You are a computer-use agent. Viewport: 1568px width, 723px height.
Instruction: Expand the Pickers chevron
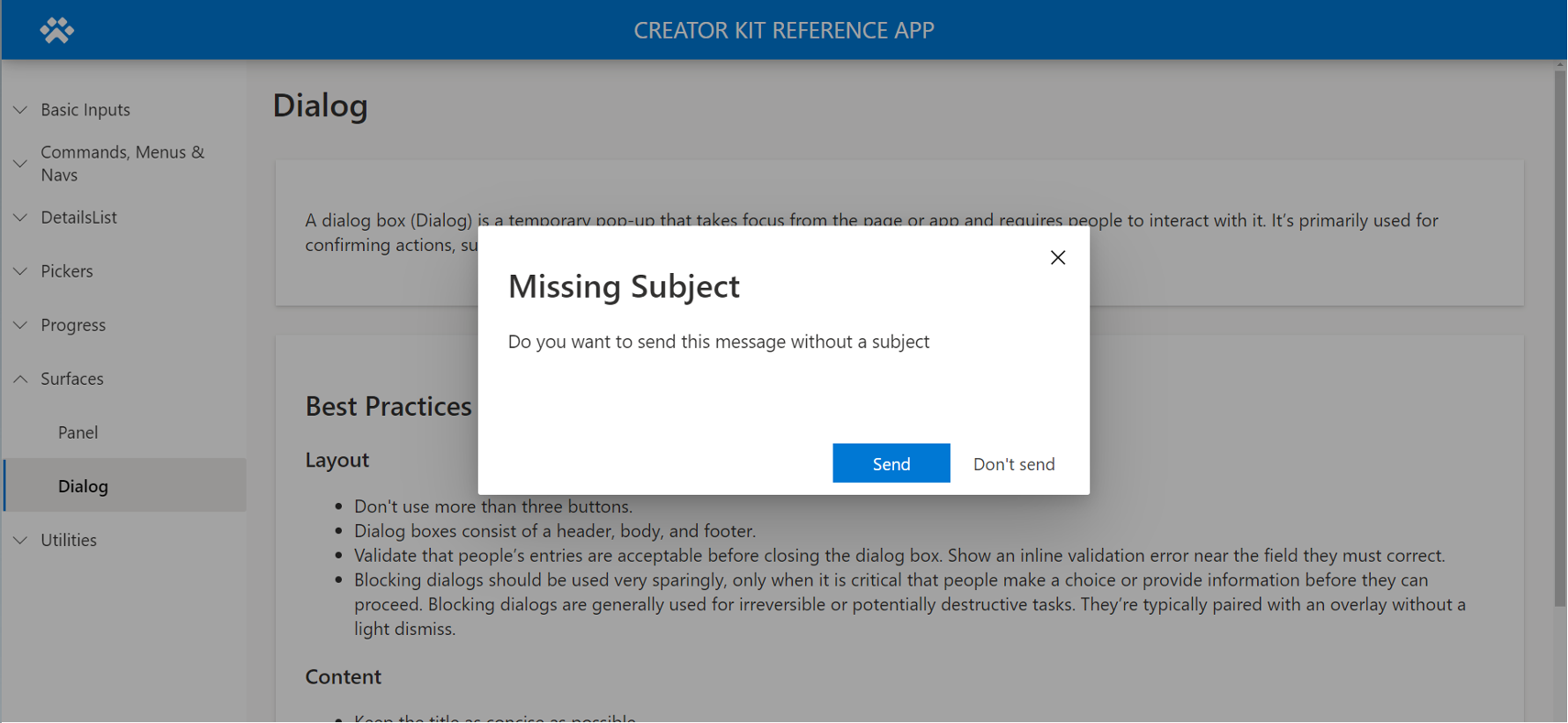pos(20,271)
